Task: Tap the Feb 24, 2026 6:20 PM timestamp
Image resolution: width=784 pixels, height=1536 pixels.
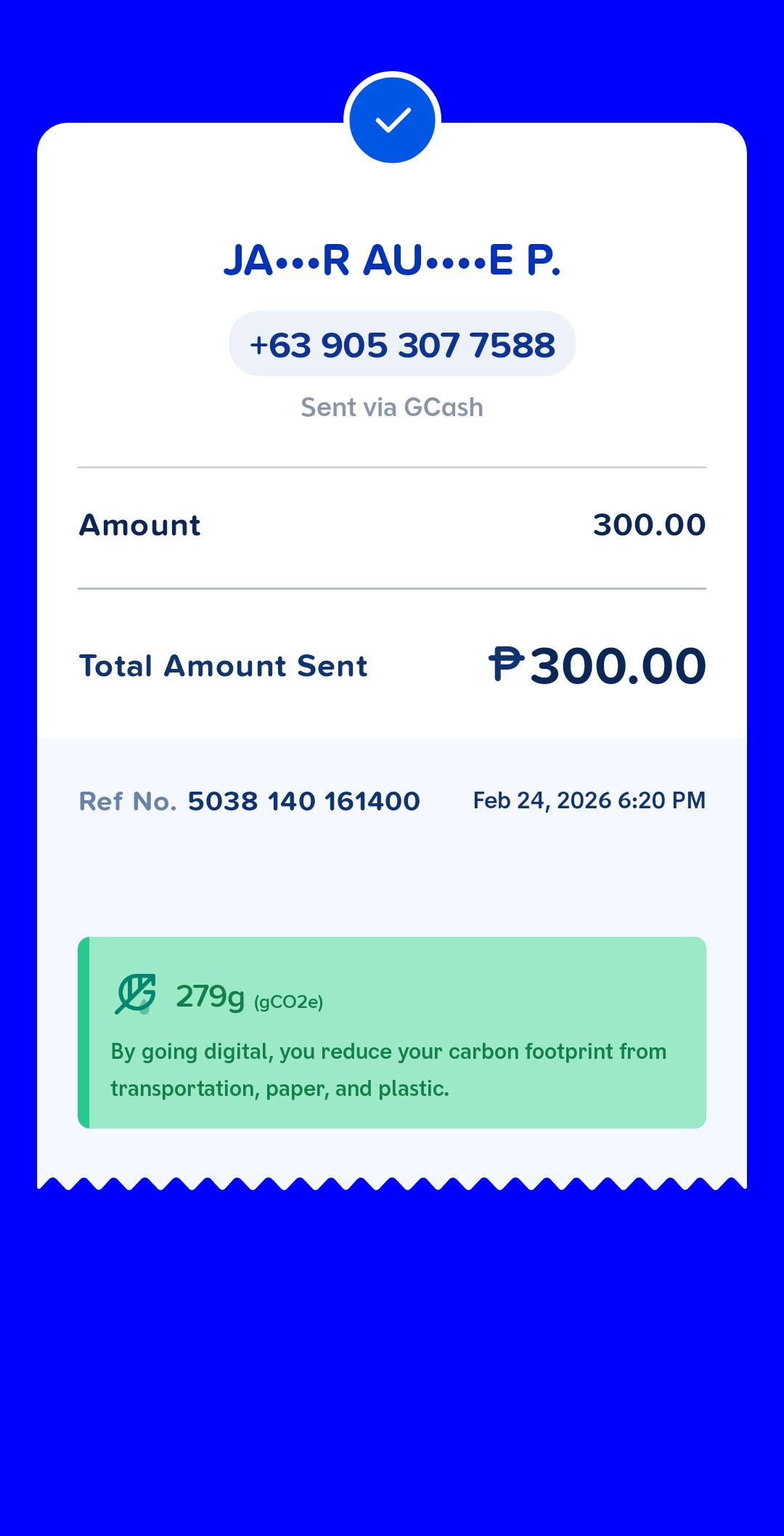Action: (x=589, y=800)
